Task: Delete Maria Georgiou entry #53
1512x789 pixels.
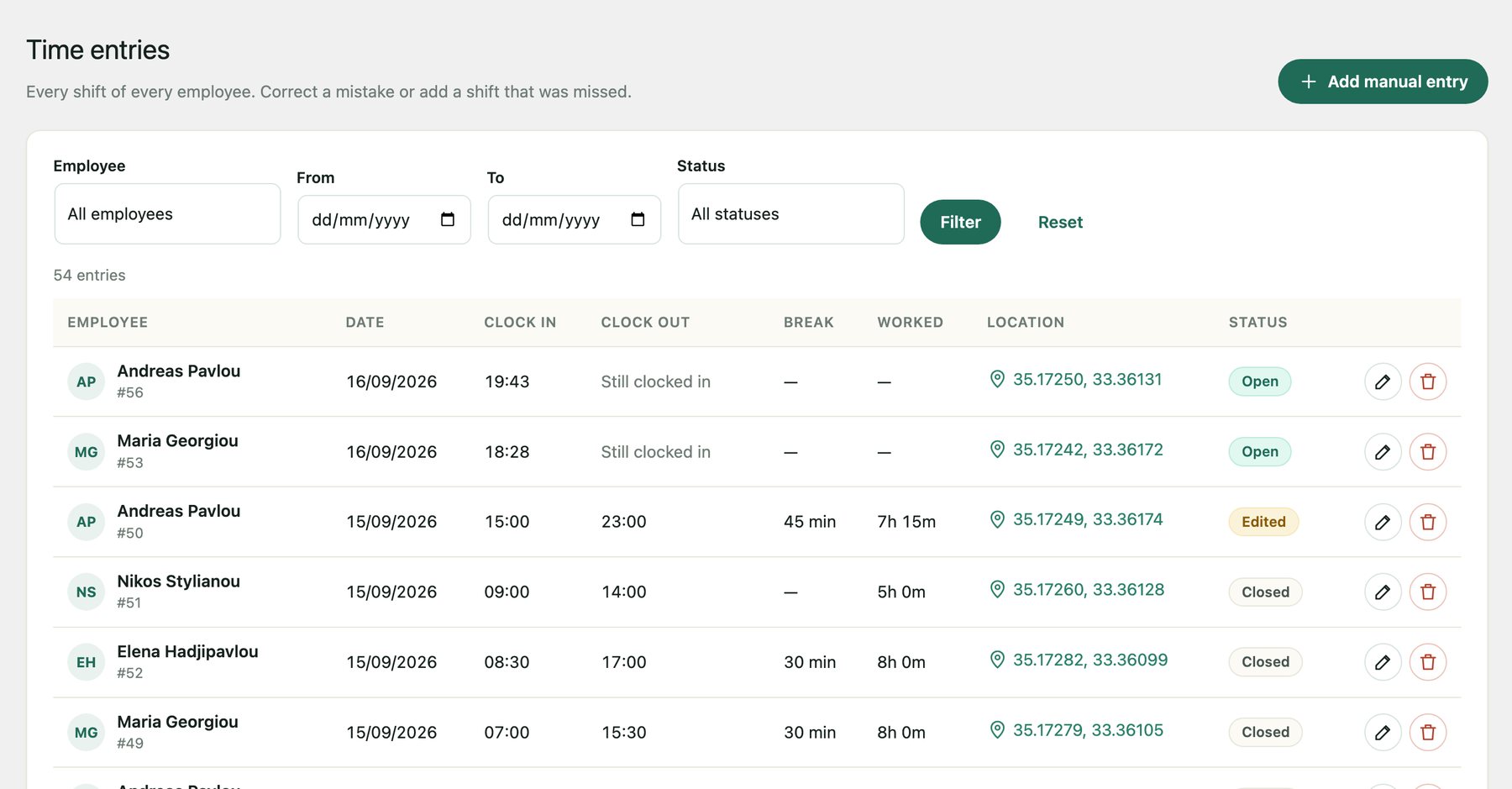Action: click(1428, 452)
